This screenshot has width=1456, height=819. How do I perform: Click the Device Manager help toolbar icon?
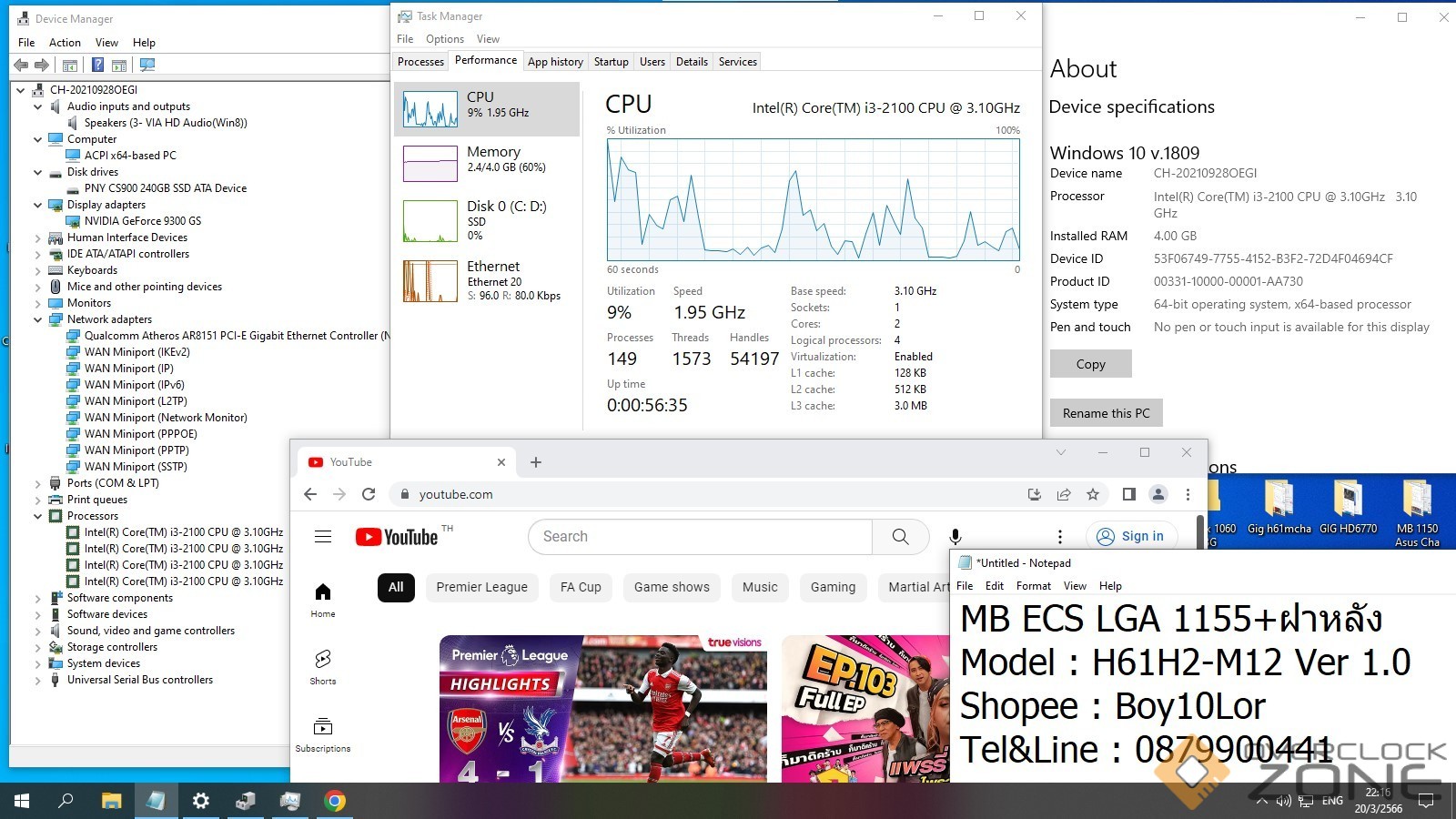[97, 65]
